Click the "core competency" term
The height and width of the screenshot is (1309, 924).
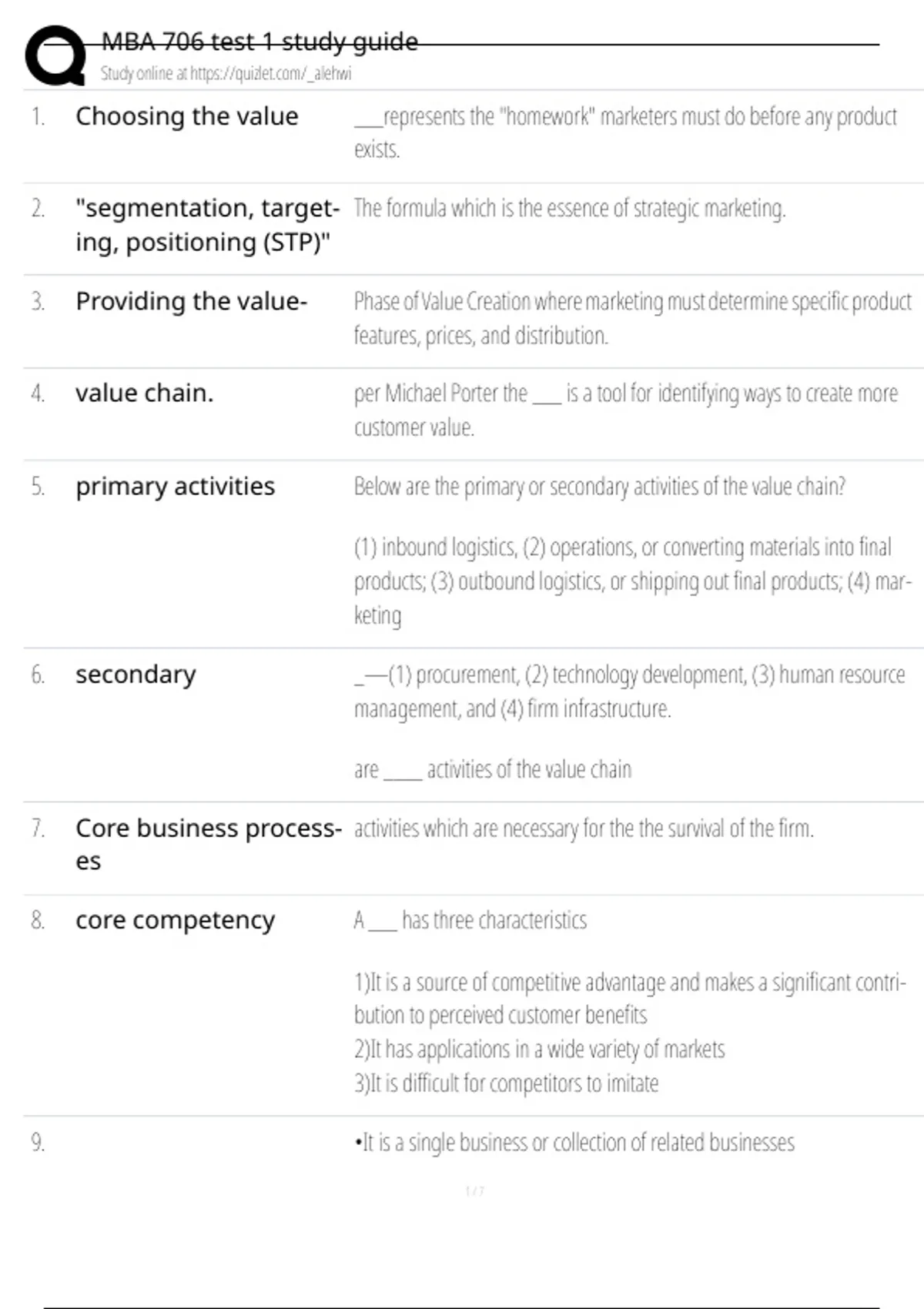click(x=175, y=920)
